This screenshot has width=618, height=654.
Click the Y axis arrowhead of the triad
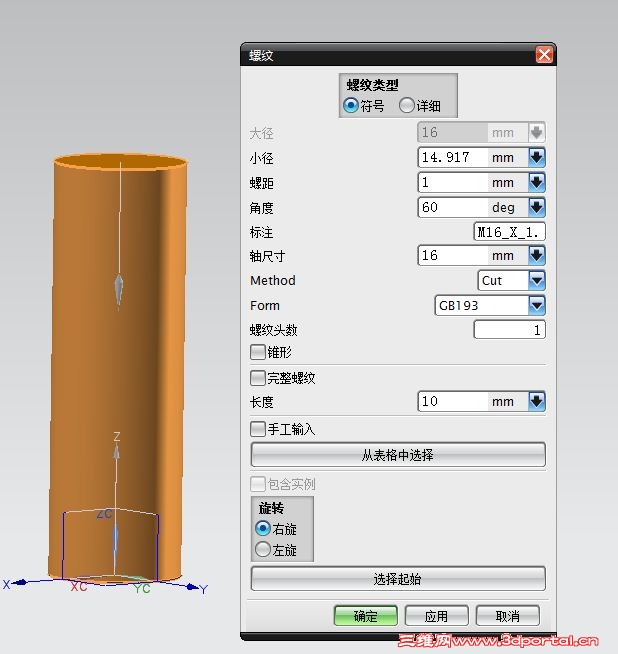point(193,587)
